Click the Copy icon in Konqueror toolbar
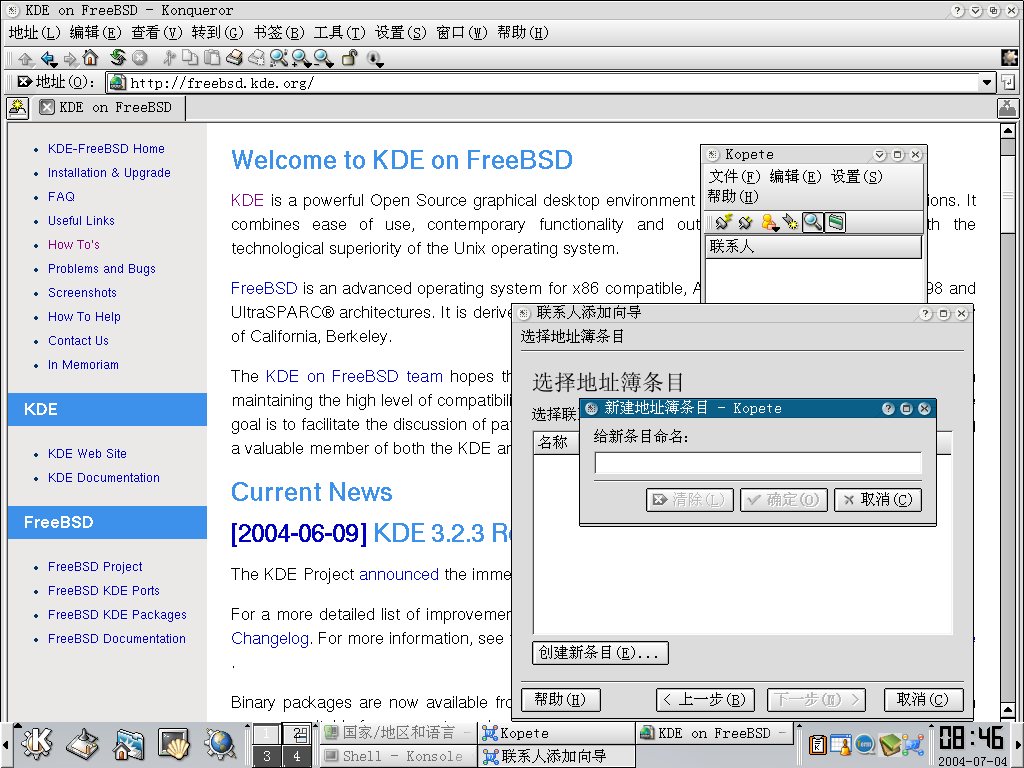Viewport: 1024px width, 768px height. tap(189, 58)
